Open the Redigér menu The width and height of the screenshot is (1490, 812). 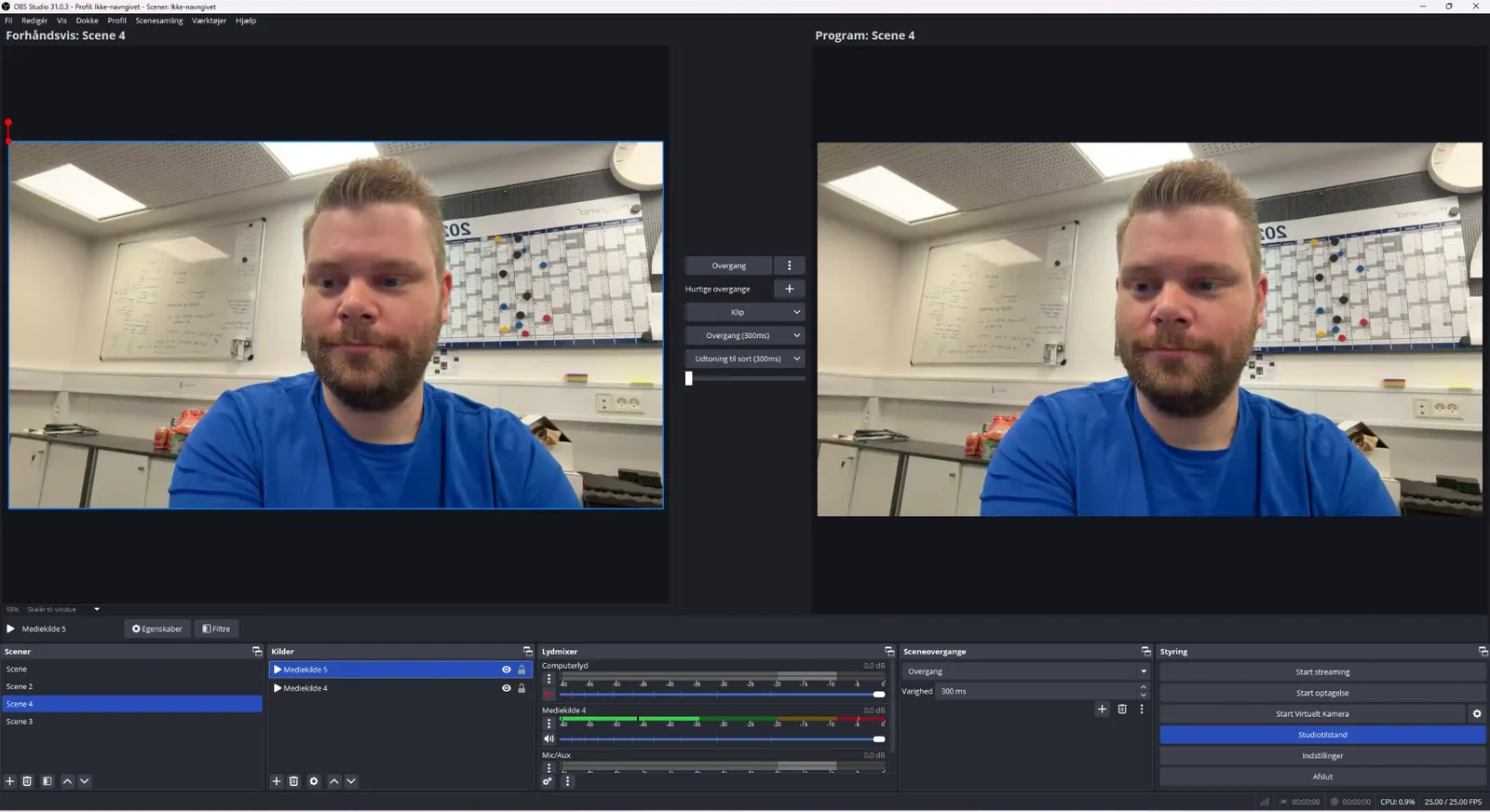[x=34, y=20]
